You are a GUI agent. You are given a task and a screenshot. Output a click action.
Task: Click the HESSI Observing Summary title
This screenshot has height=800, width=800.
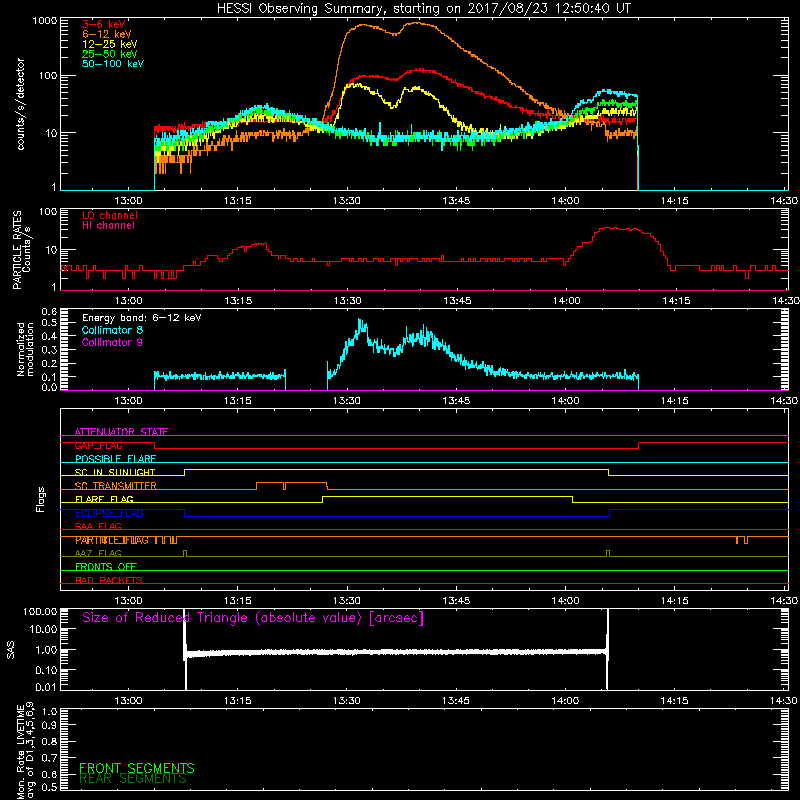pyautogui.click(x=424, y=9)
